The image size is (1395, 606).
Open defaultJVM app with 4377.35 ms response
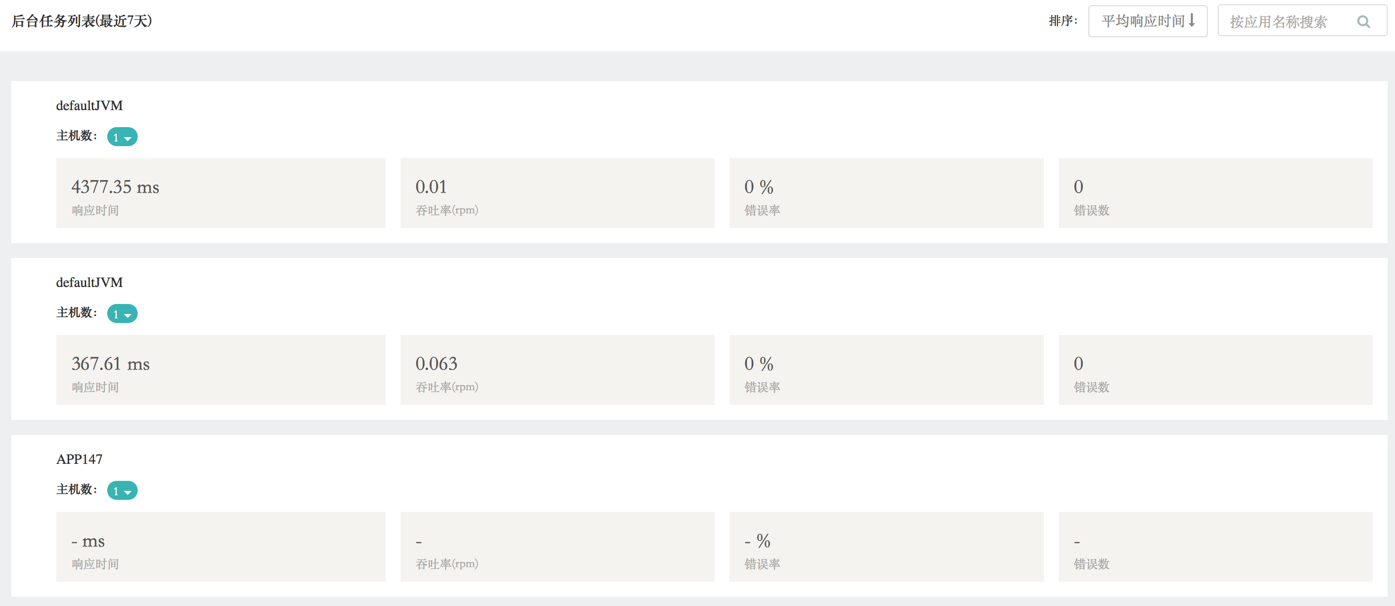(89, 105)
